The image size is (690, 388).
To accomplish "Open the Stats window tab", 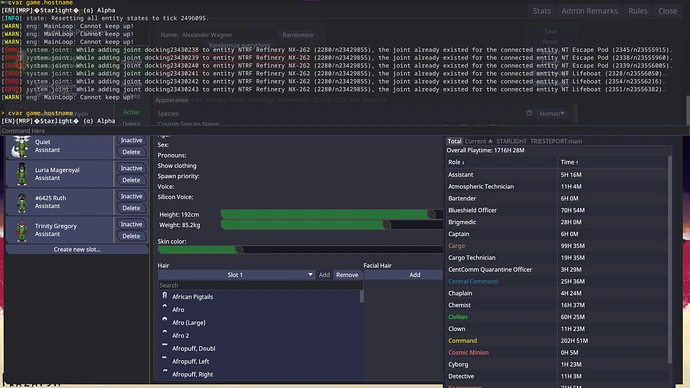I will point(542,11).
